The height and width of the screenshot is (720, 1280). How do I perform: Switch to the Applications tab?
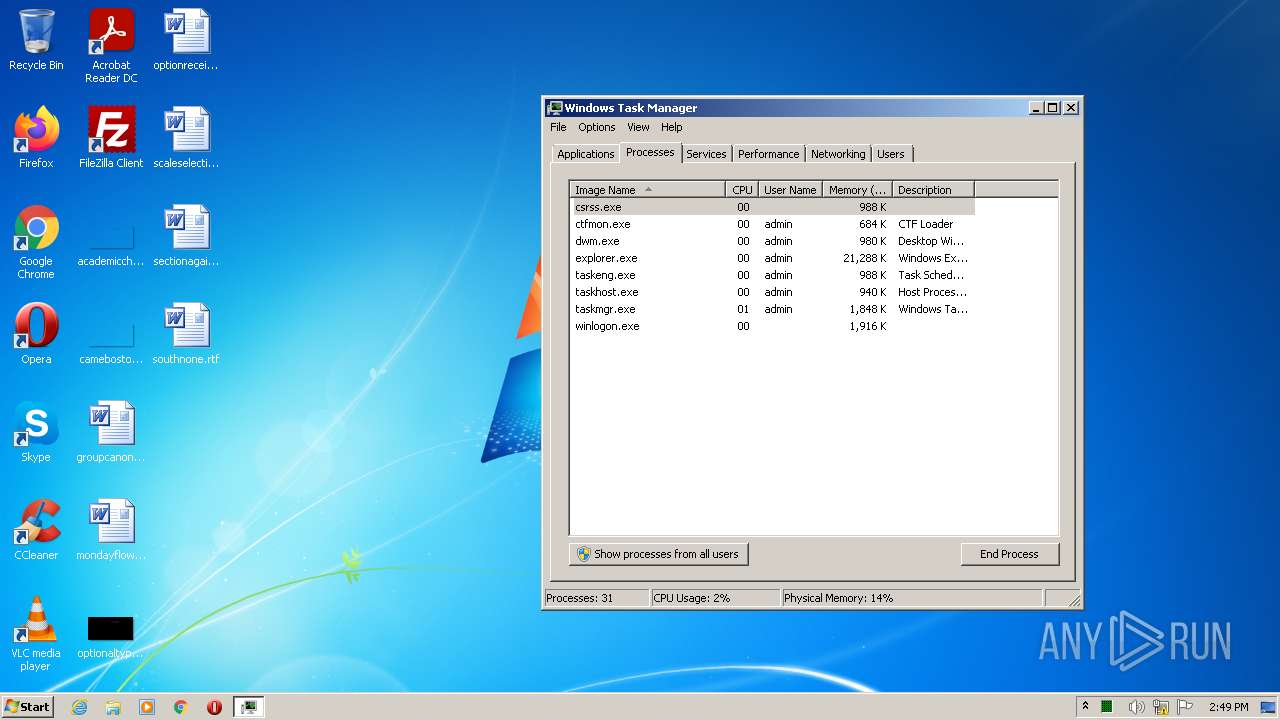pos(585,154)
